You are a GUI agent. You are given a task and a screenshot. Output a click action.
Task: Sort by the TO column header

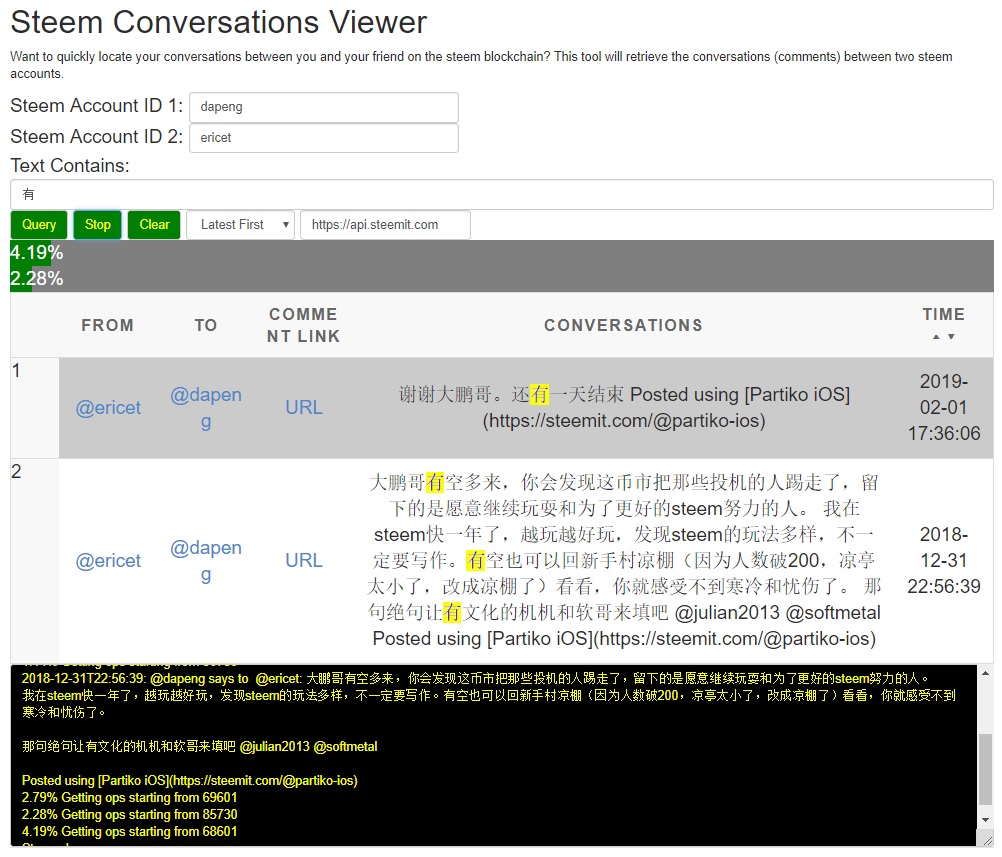206,325
